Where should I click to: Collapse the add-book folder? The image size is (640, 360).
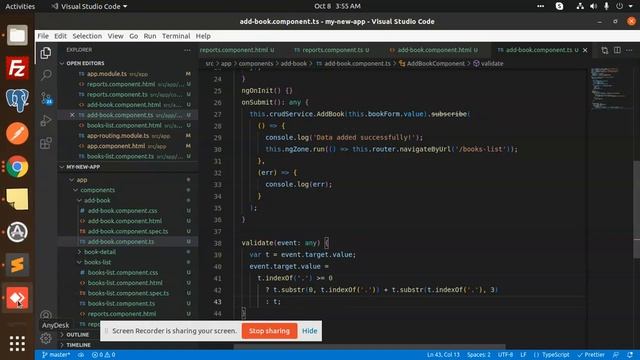(x=97, y=200)
